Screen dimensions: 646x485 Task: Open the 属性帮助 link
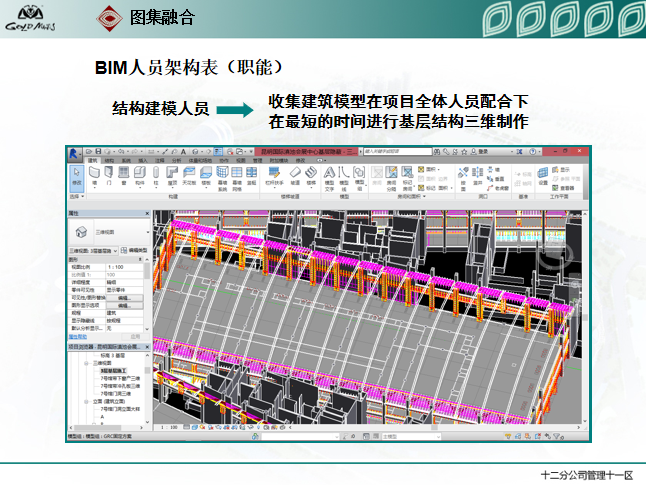tap(77, 337)
